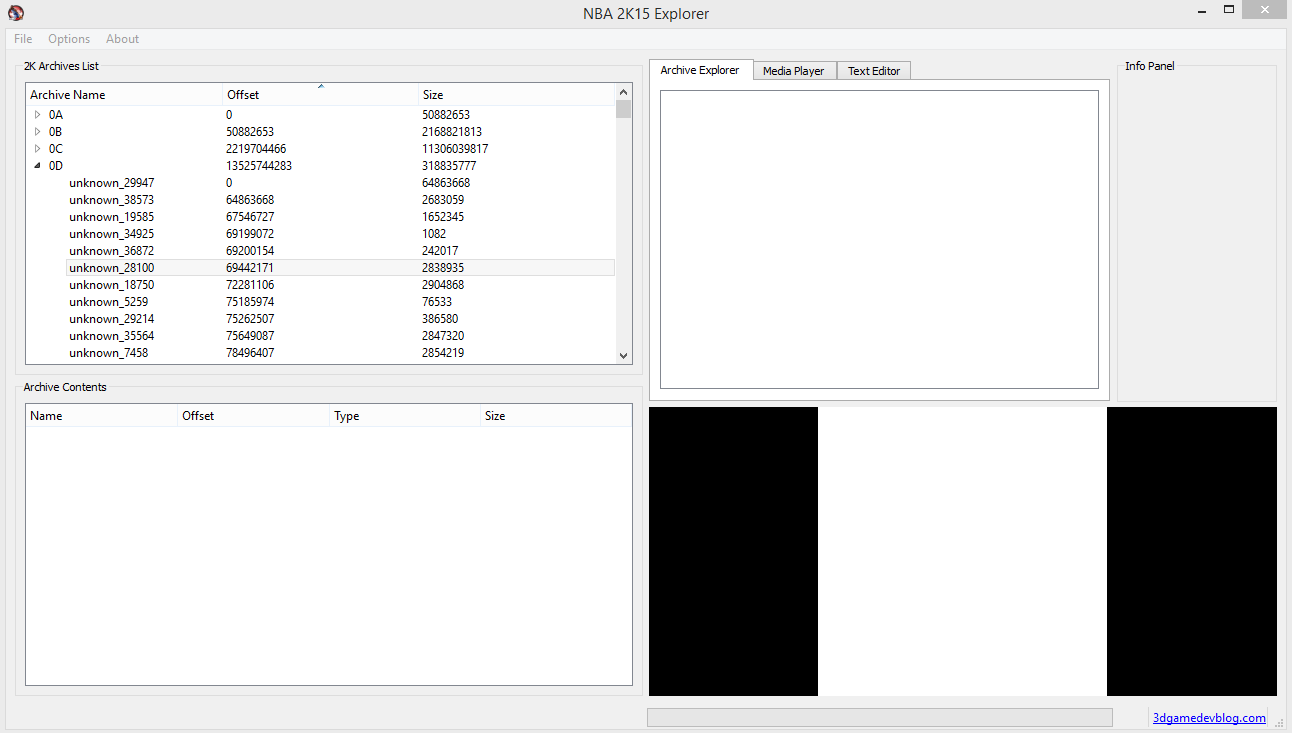The height and width of the screenshot is (733, 1292).
Task: Click offset value 13525744283
Action: pyautogui.click(x=259, y=166)
